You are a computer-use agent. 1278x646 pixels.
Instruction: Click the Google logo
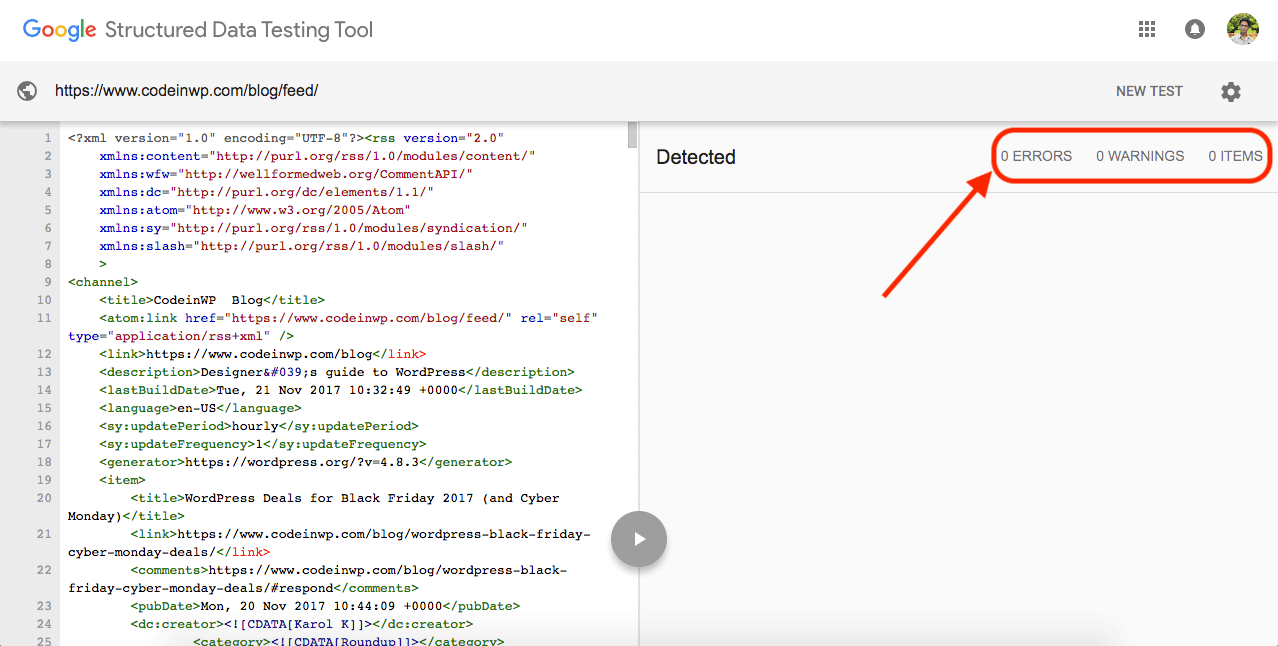click(x=59, y=29)
